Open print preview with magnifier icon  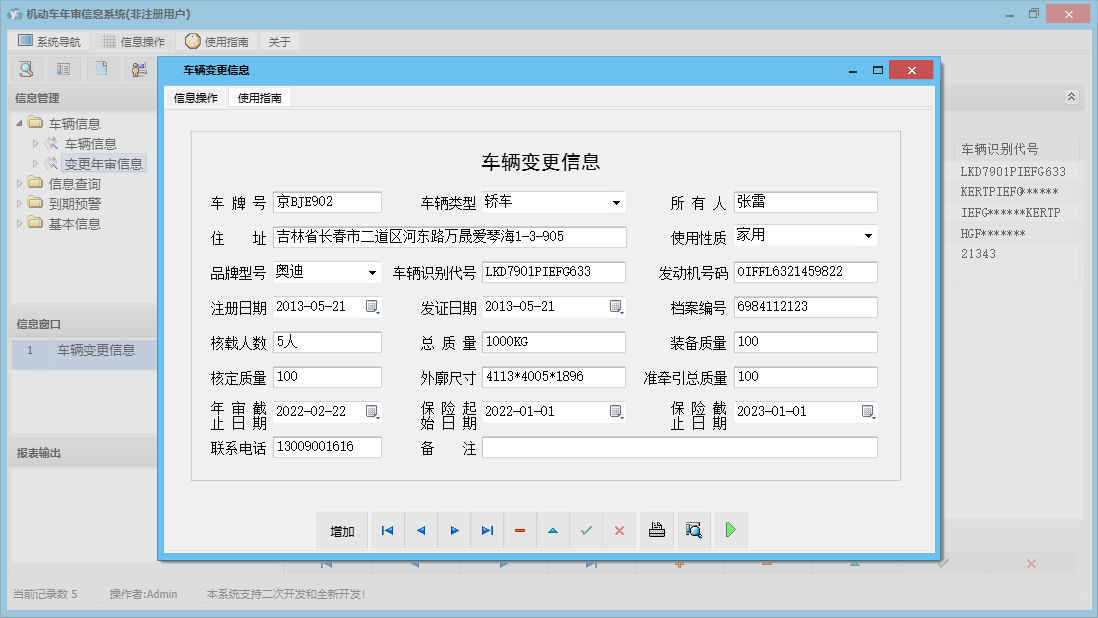click(x=694, y=531)
